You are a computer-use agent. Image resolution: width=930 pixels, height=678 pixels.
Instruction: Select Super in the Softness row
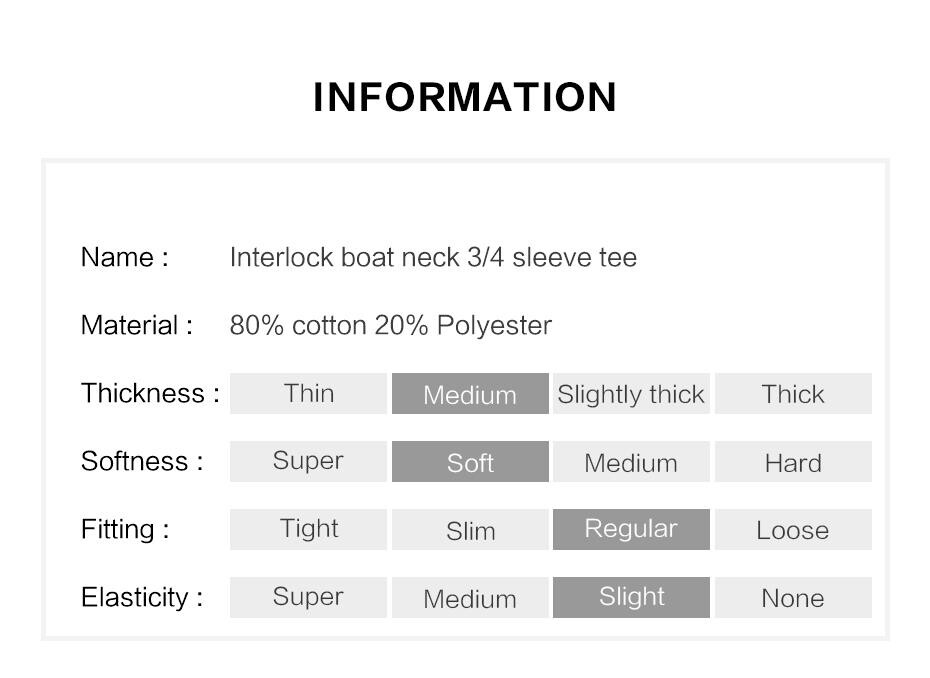[308, 461]
